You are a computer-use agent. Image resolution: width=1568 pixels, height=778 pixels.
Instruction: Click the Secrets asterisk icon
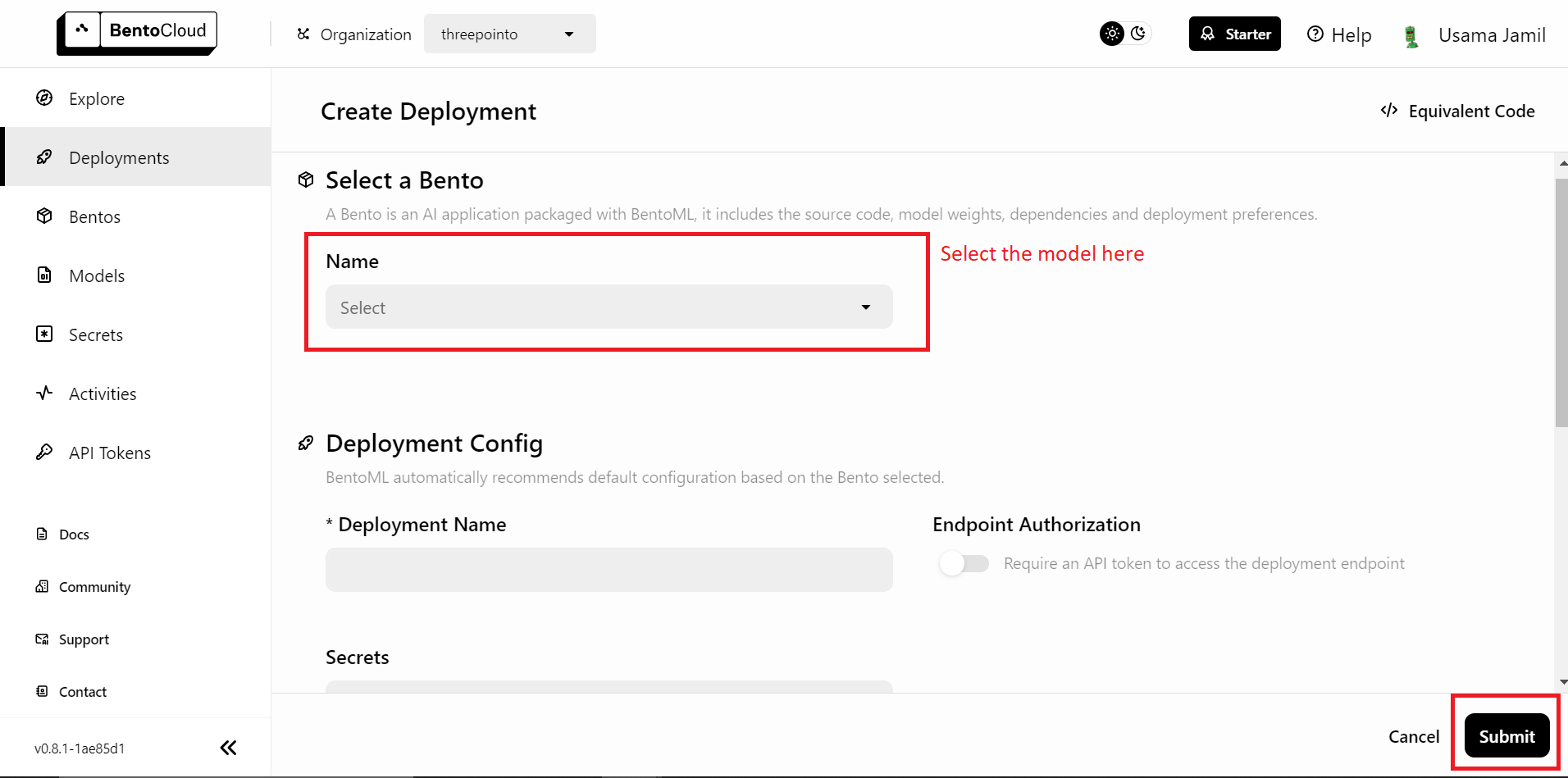tap(44, 334)
